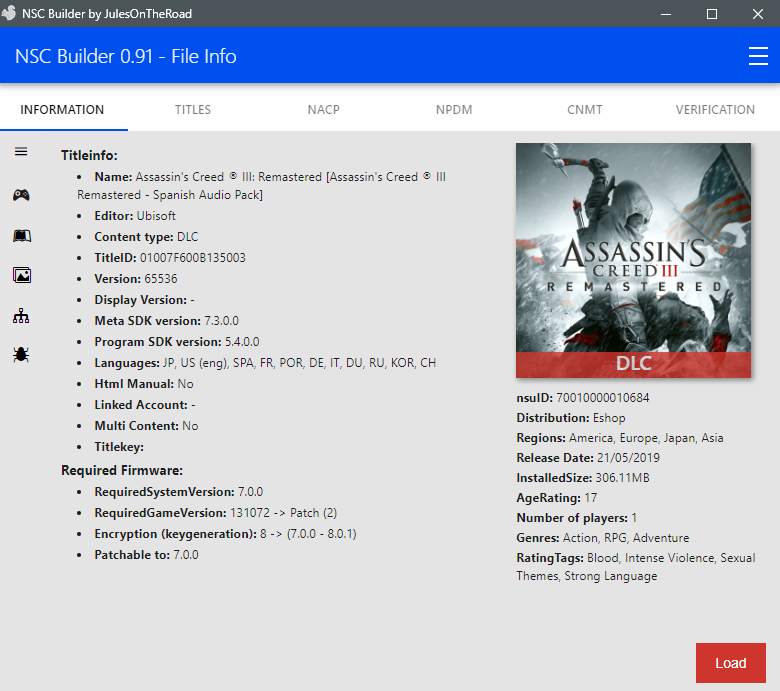Screen dimensions: 780x691
Task: Minimize the NSC Builder window
Action: pyautogui.click(x=666, y=13)
